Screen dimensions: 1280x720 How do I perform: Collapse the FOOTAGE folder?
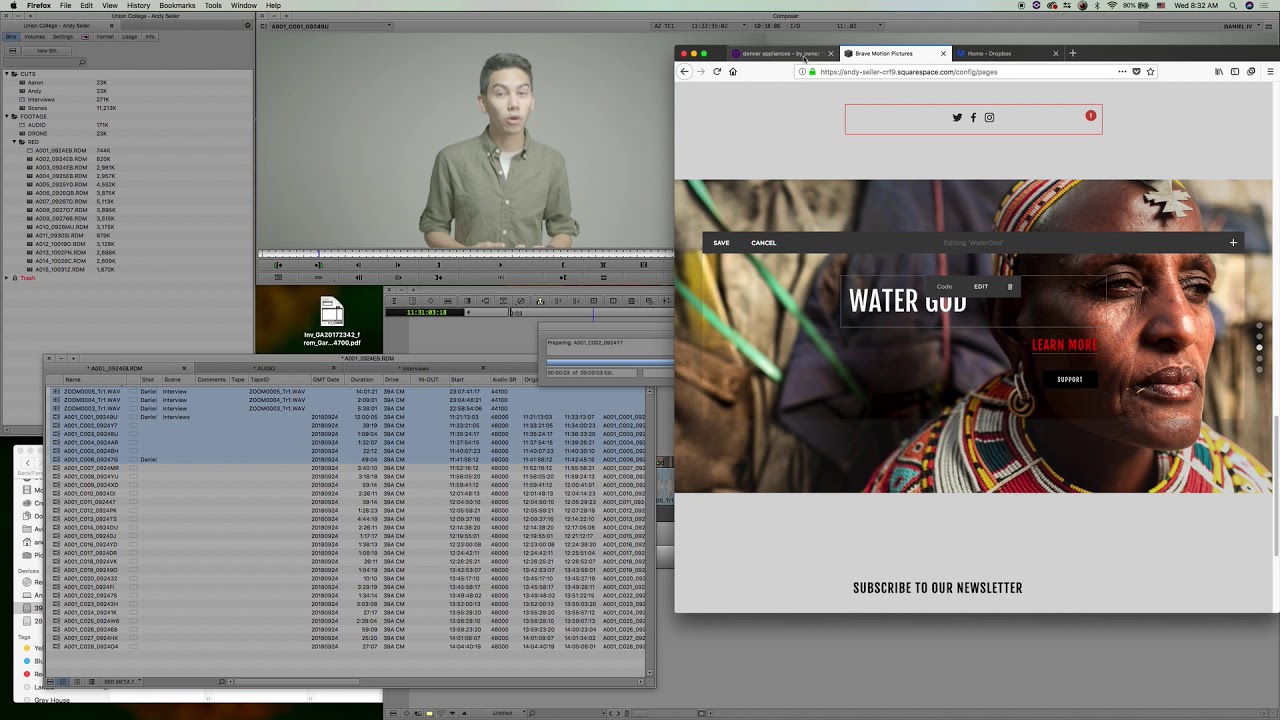(x=7, y=116)
